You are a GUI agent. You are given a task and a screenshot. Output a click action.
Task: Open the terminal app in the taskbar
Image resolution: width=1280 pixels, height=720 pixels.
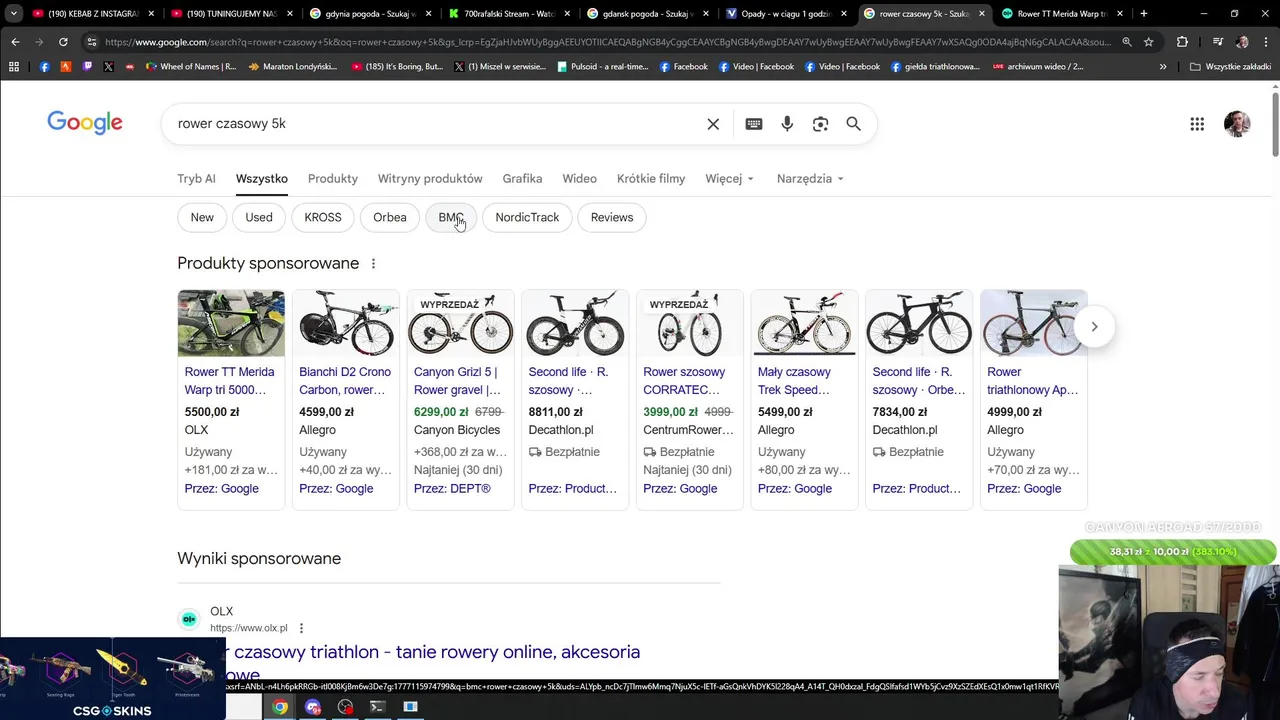[x=377, y=707]
